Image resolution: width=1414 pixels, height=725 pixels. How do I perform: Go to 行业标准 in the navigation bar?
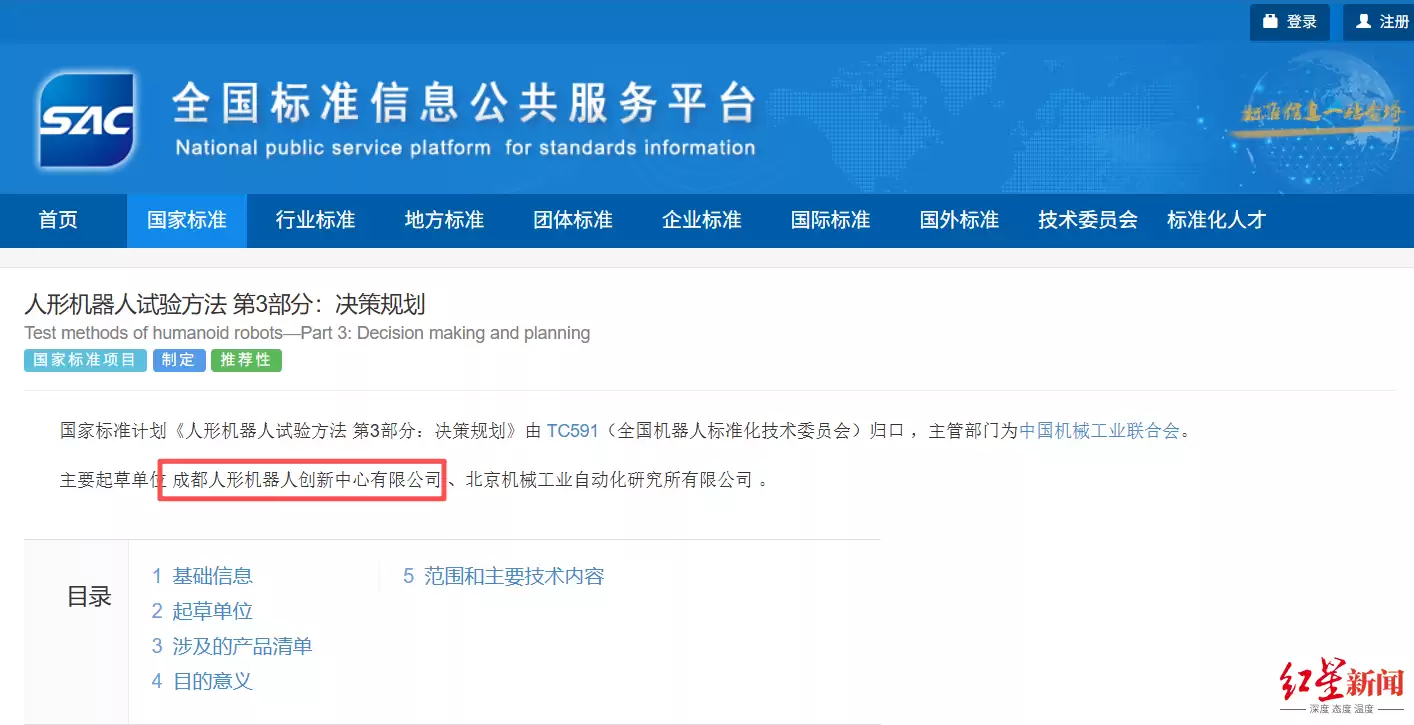pos(316,220)
